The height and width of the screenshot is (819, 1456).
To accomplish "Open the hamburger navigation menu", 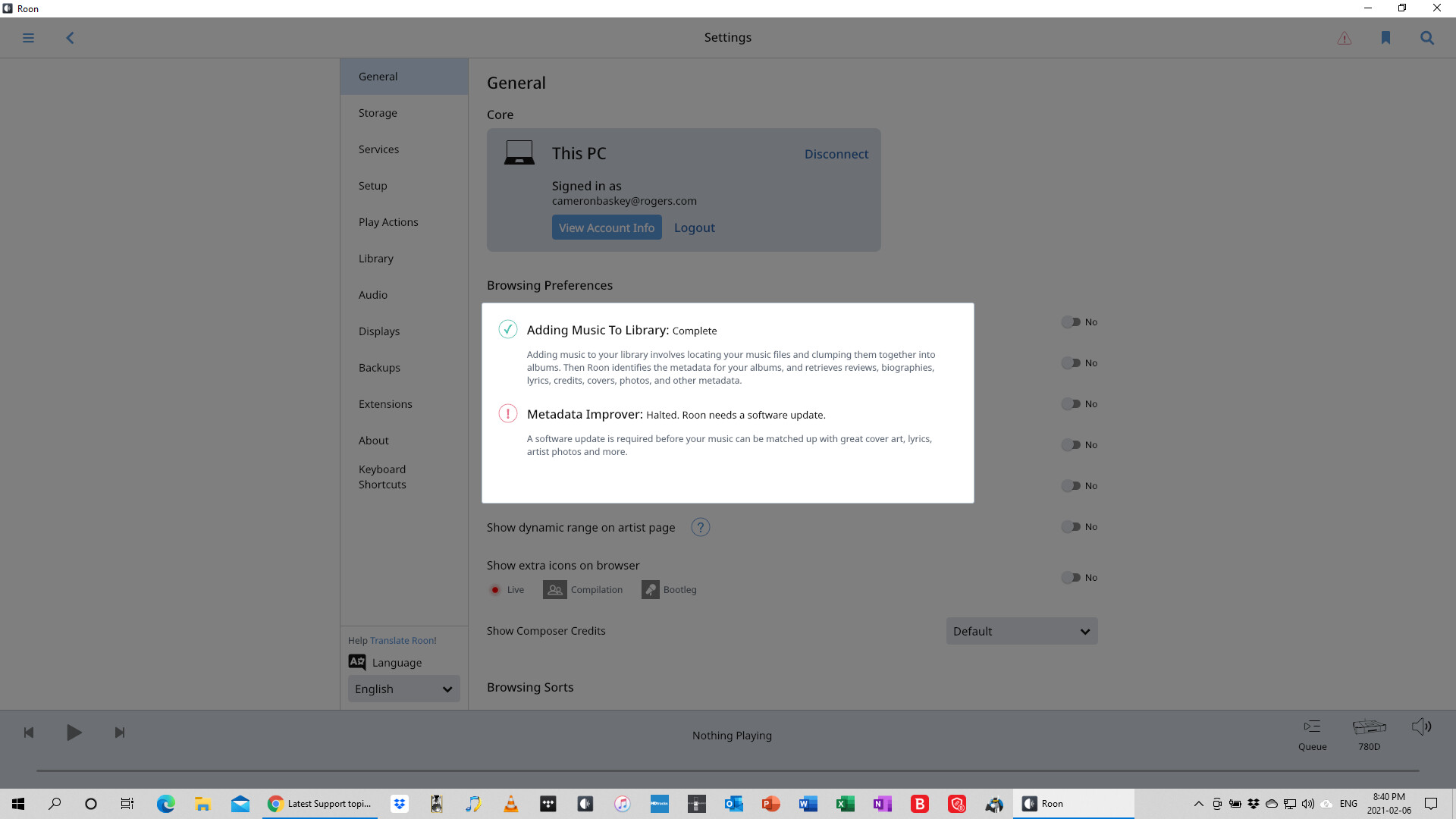I will coord(28,38).
